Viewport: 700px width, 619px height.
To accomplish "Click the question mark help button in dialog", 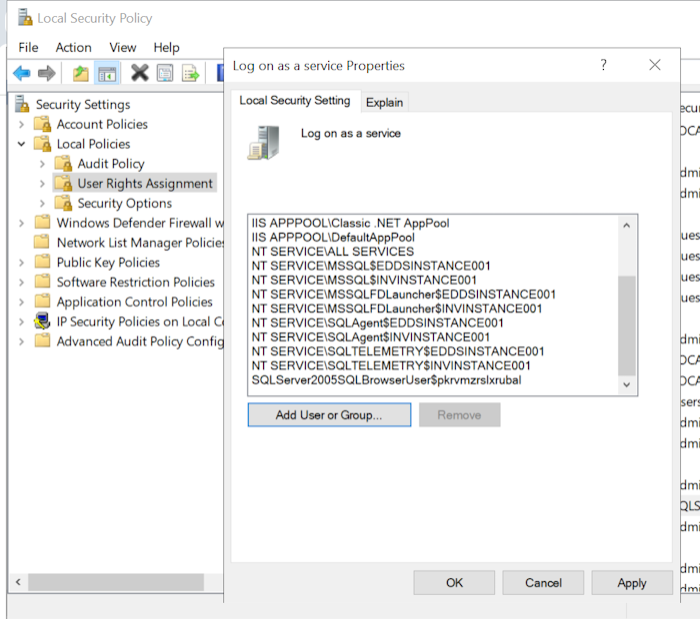I will click(x=604, y=65).
